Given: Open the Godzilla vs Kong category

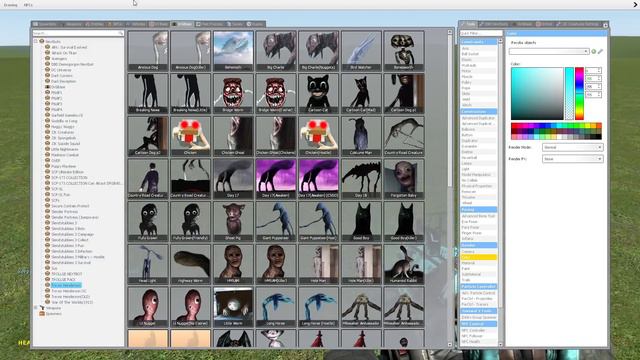Looking at the screenshot, I should pos(64,121).
